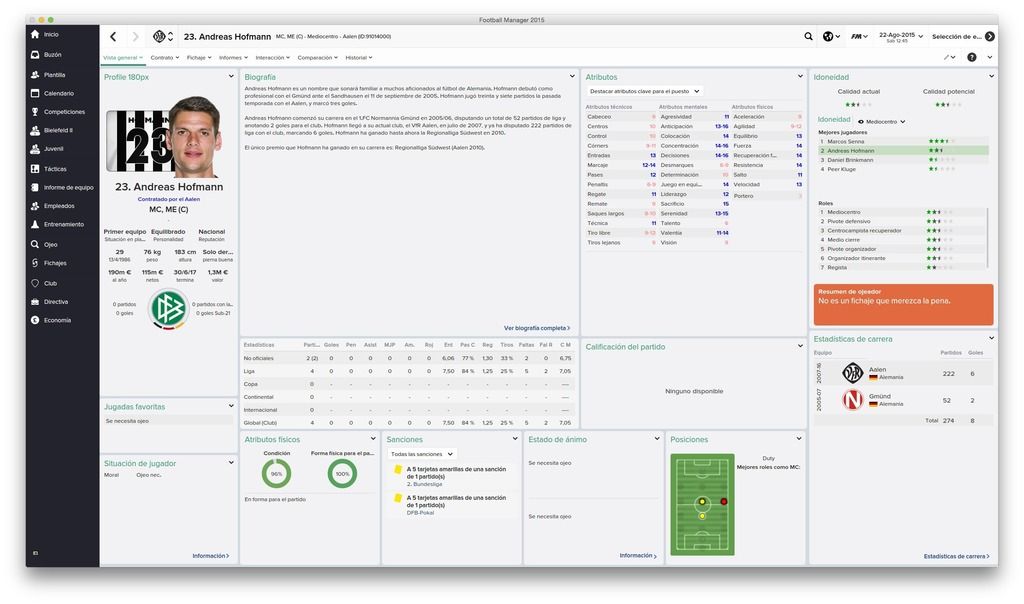Open the Entrenamiento training cone icon
The height and width of the screenshot is (604, 1024).
coord(35,224)
